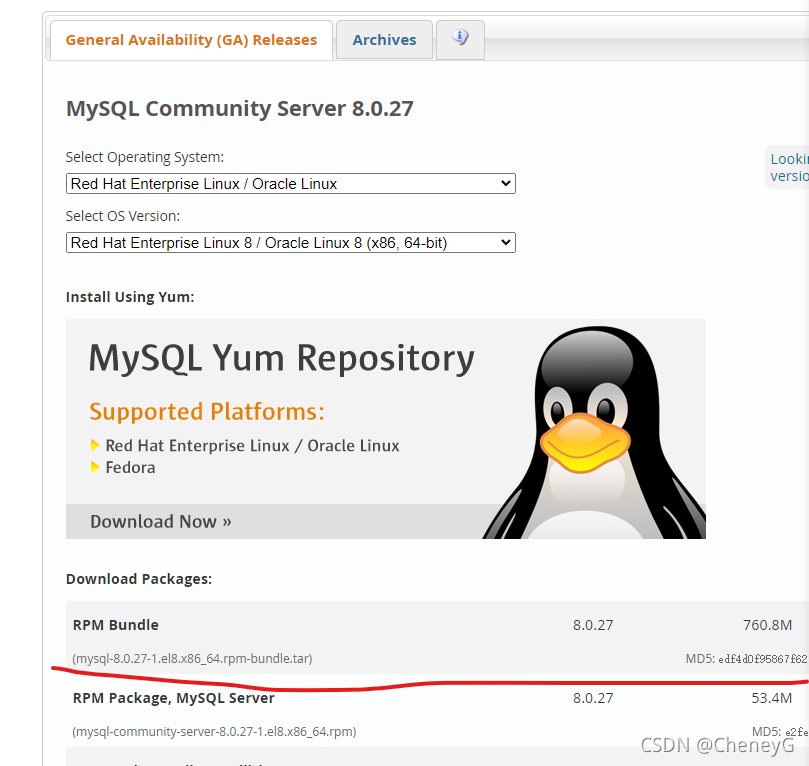Screen dimensions: 809x766
Task: Click the MySQL Community Server 8.0.27 heading
Action: pyautogui.click(x=239, y=109)
